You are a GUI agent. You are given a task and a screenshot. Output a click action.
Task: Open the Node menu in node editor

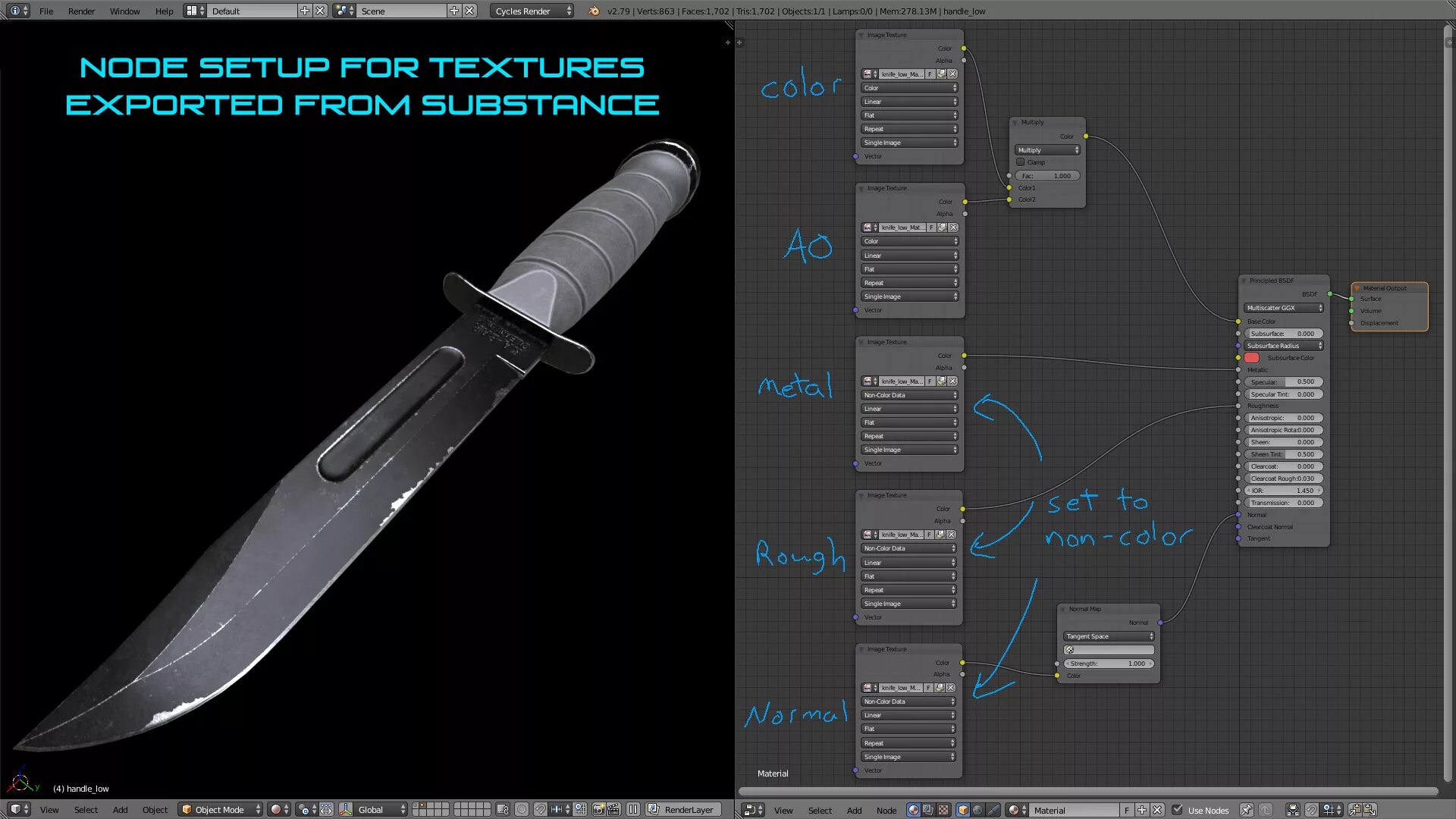pyautogui.click(x=886, y=810)
